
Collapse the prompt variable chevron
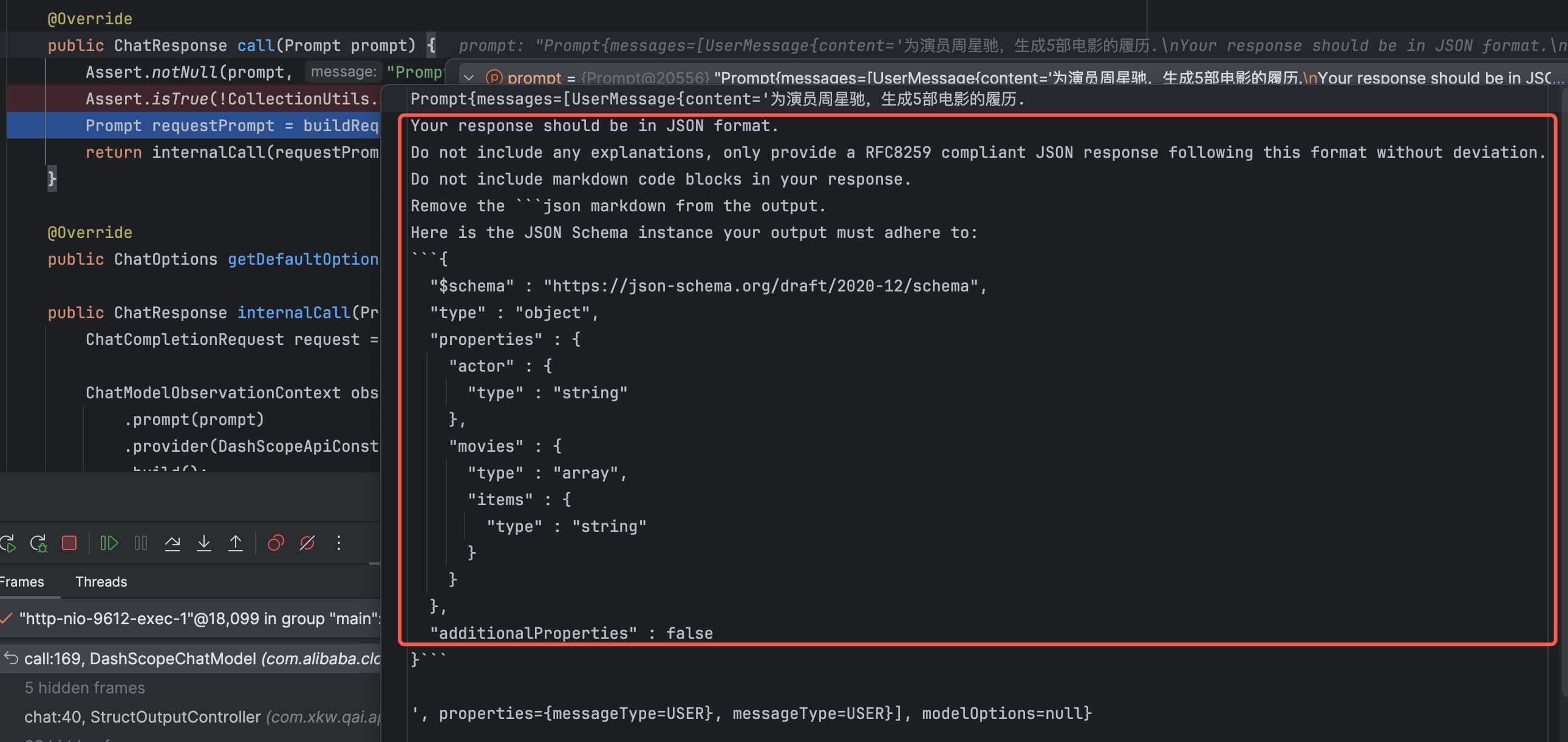(469, 78)
